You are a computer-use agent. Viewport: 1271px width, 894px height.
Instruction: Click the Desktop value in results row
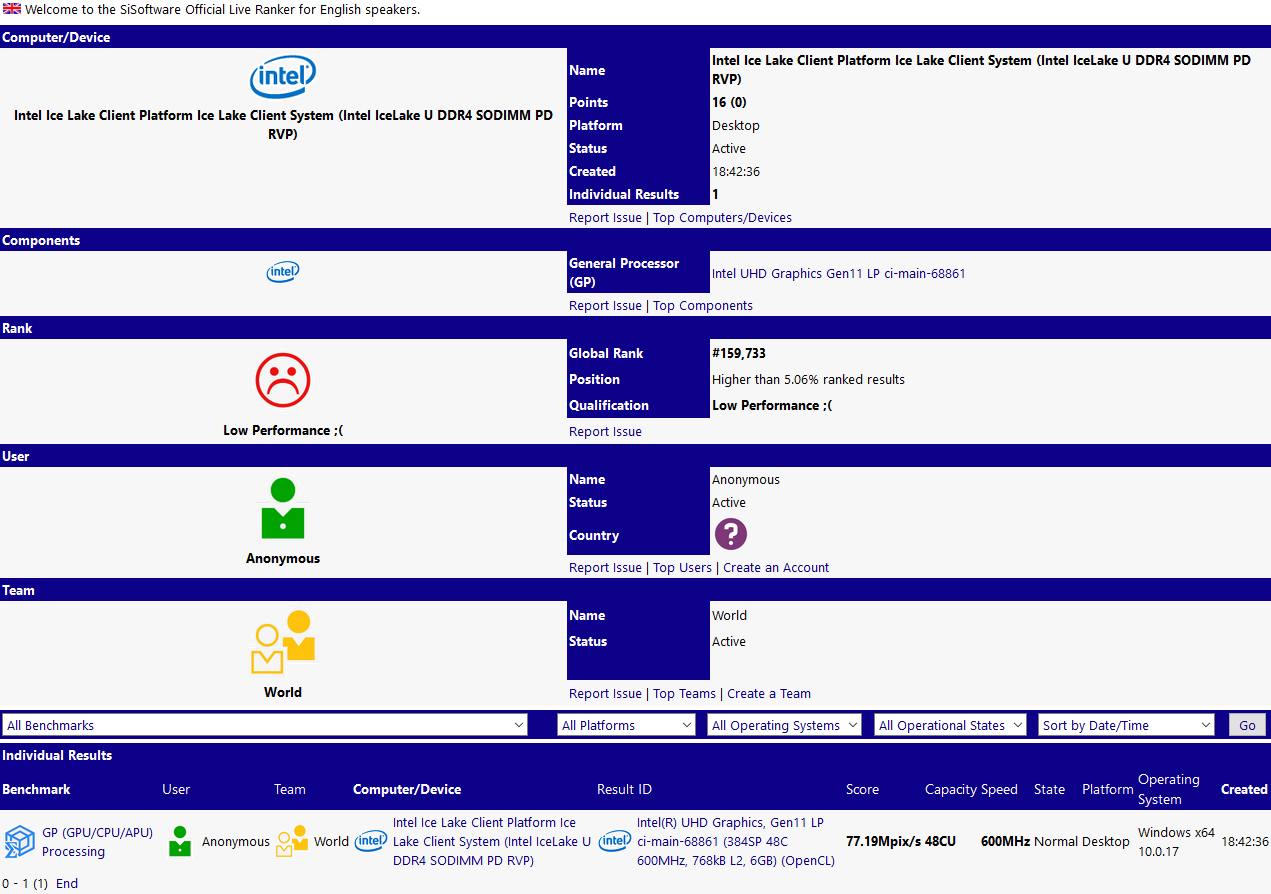pos(1106,842)
